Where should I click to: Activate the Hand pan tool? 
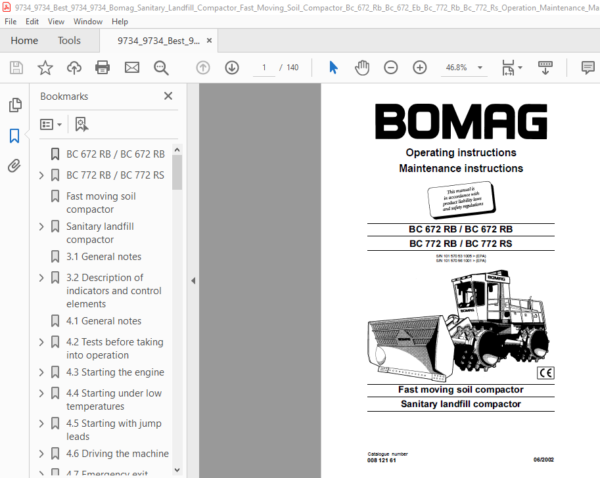pyautogui.click(x=362, y=68)
